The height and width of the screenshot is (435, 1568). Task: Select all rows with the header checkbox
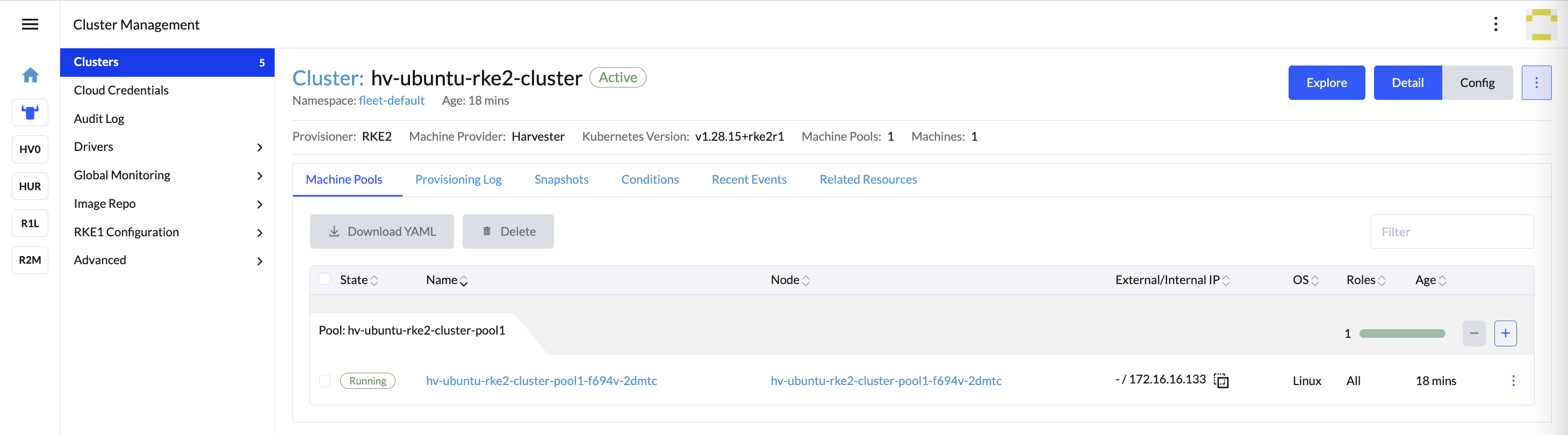pos(325,279)
